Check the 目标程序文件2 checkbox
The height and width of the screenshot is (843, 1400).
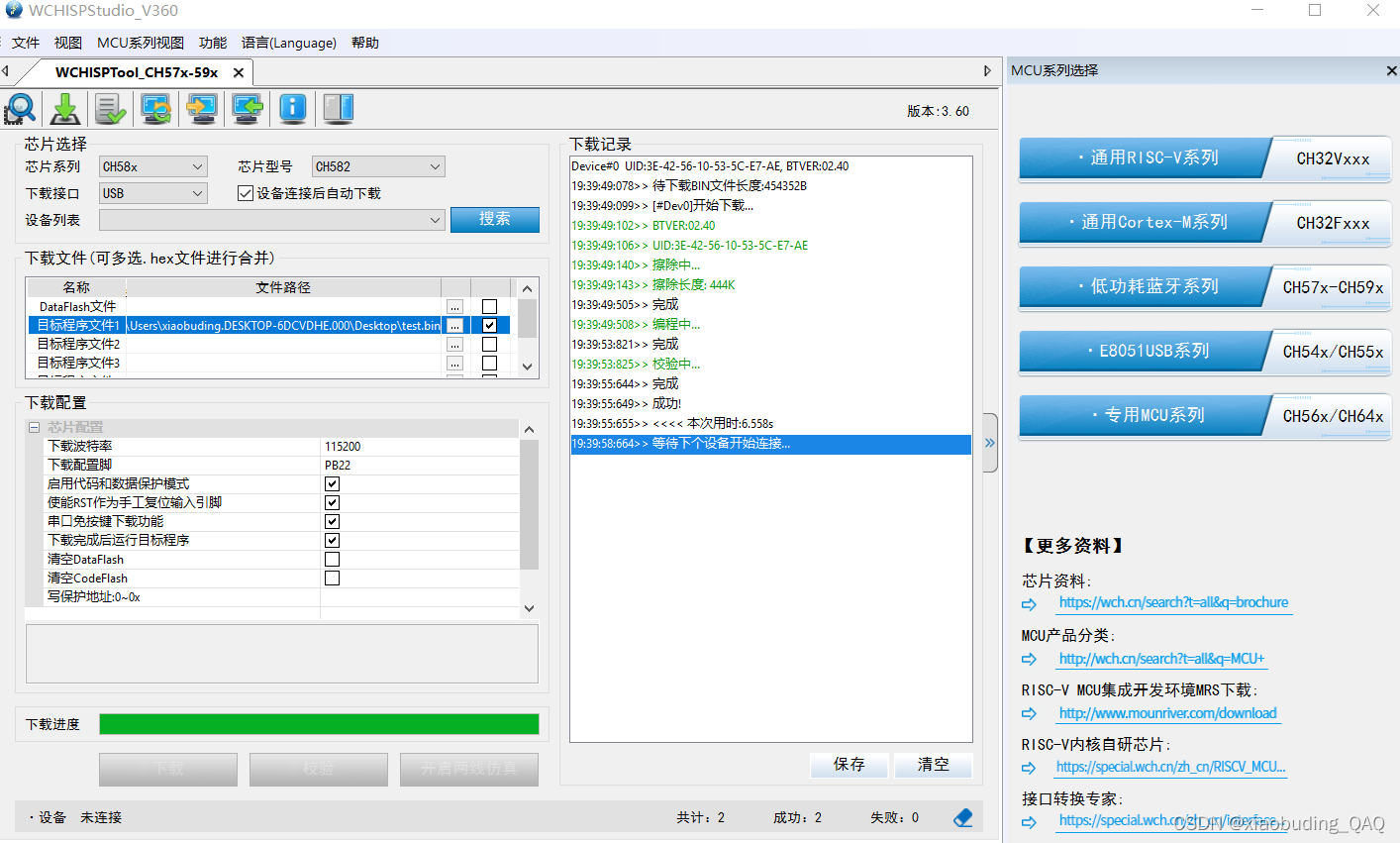tap(489, 344)
